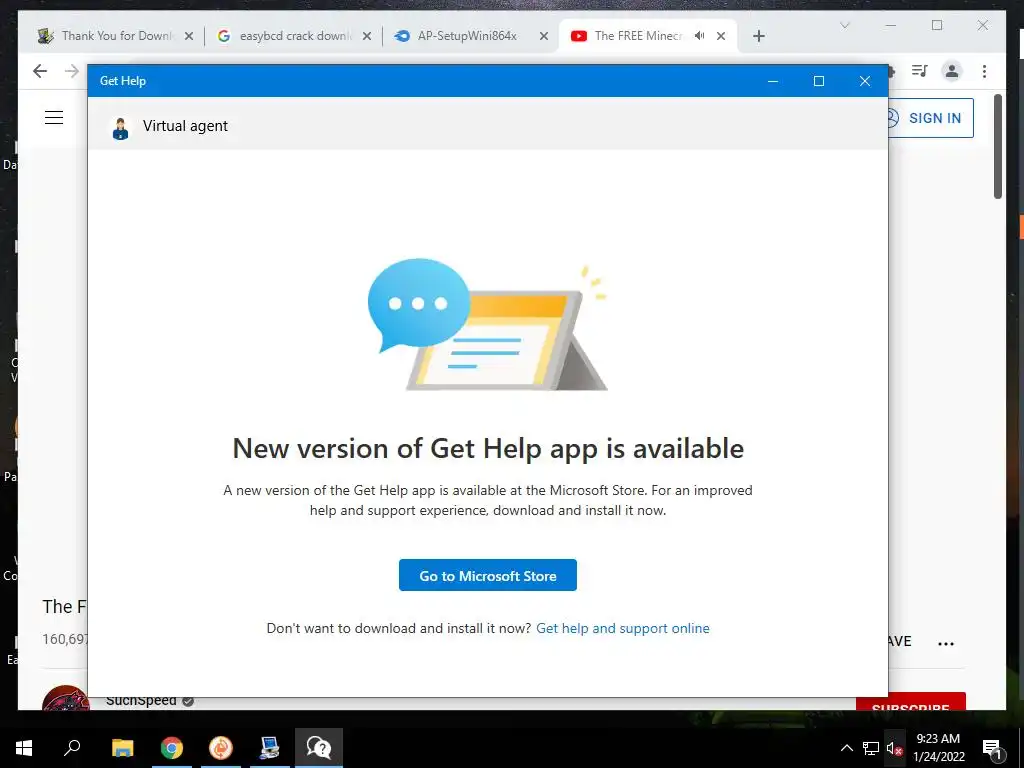Click YouTube SUBSCRIBE button
Viewport: 1024px width, 768px height.
(x=910, y=703)
